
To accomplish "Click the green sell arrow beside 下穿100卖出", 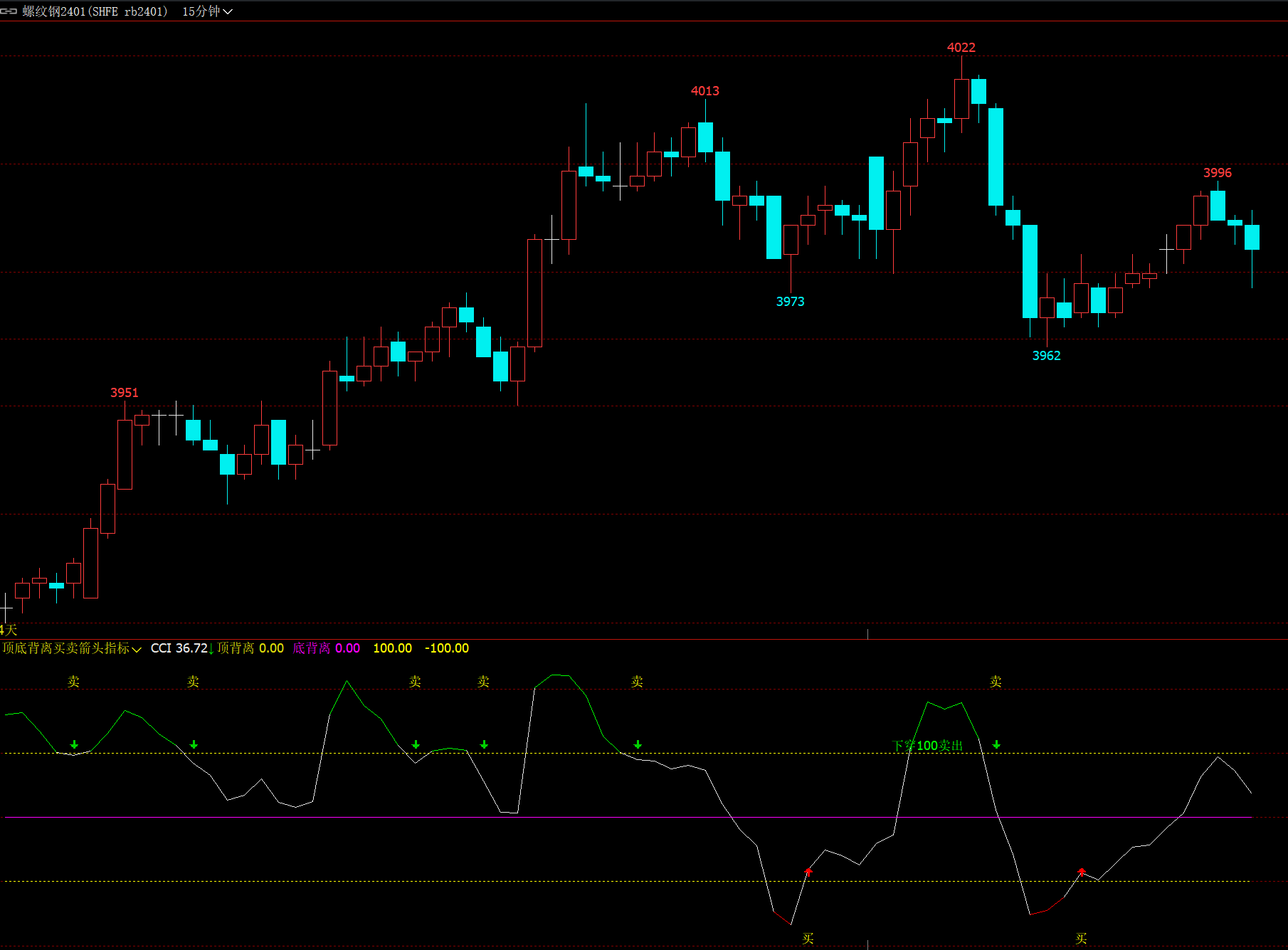I will pyautogui.click(x=996, y=744).
